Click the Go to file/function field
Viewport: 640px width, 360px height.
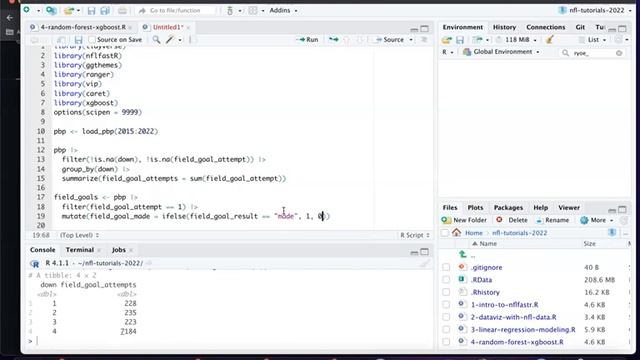coord(176,11)
